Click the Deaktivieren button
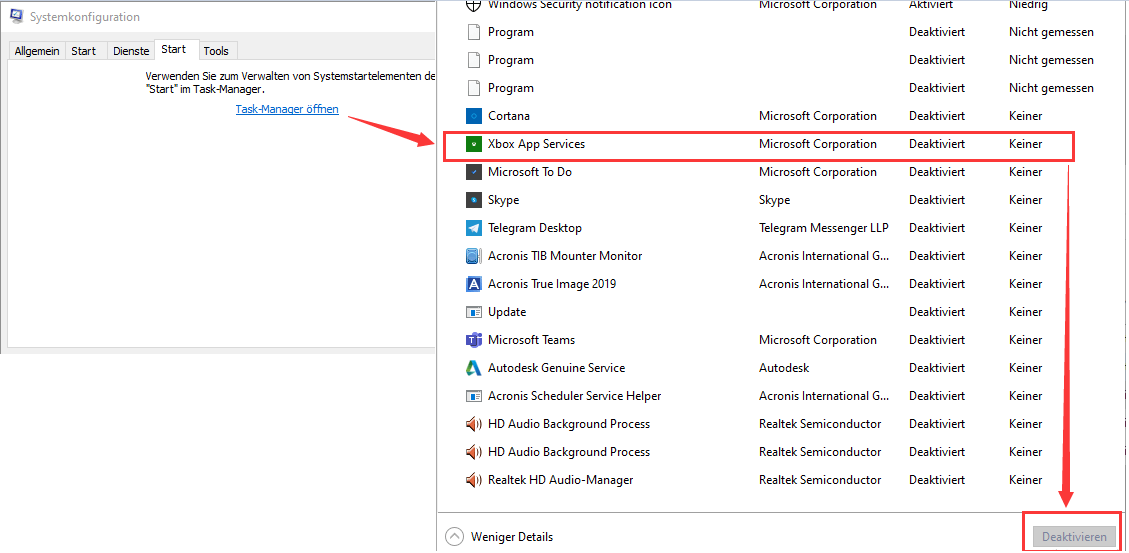The width and height of the screenshot is (1129, 553). 1074,537
